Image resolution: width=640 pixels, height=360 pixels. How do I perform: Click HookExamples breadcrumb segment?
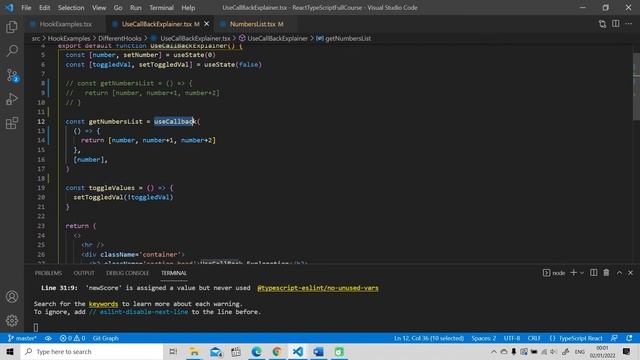coord(69,38)
